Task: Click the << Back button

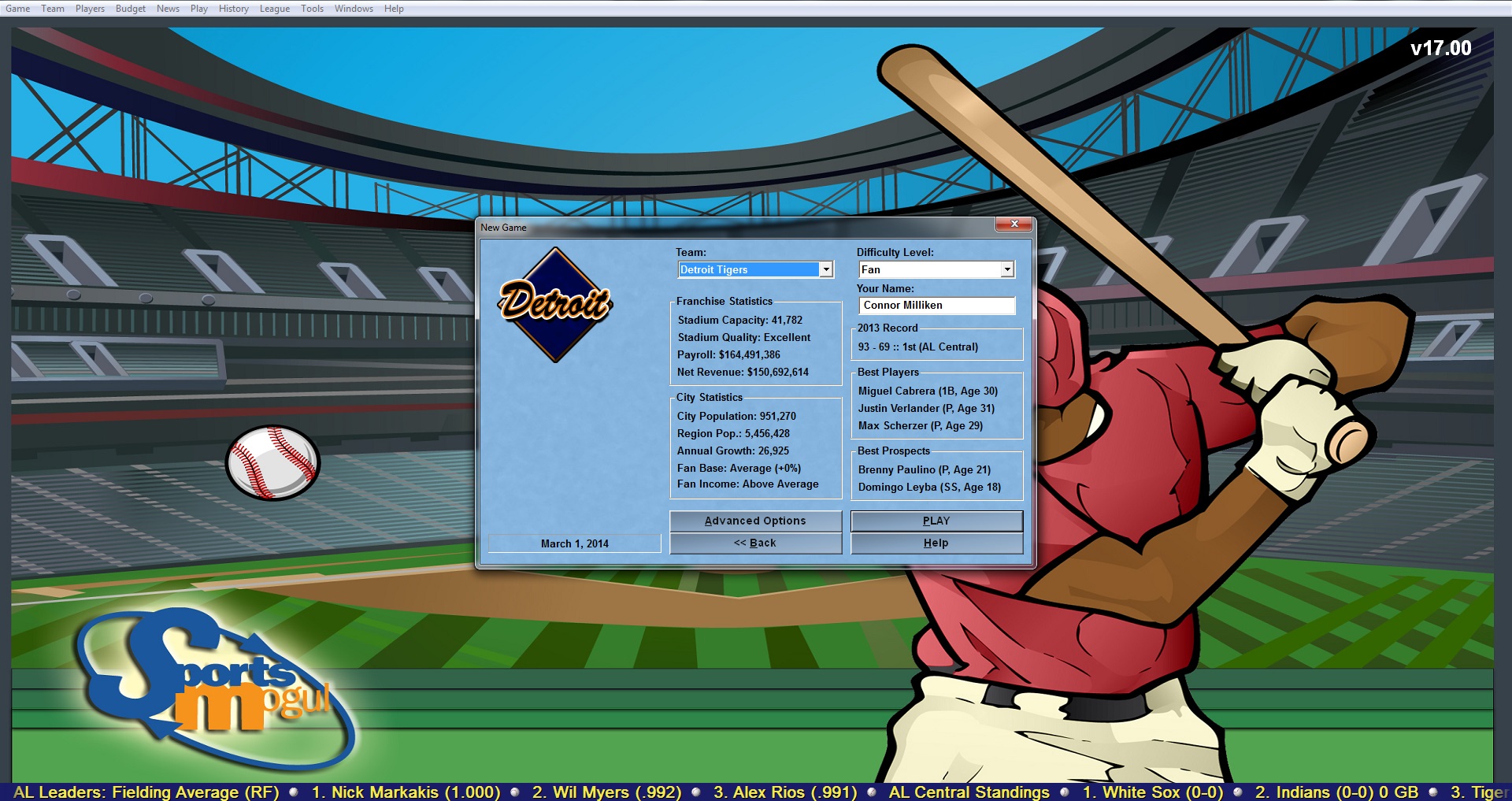Action: click(x=755, y=543)
